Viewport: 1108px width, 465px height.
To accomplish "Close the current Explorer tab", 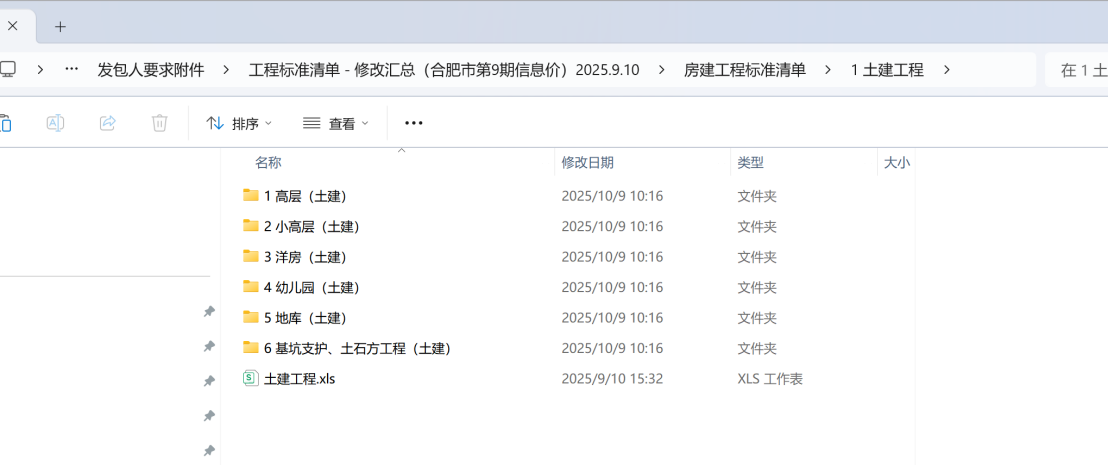I will click(x=14, y=27).
